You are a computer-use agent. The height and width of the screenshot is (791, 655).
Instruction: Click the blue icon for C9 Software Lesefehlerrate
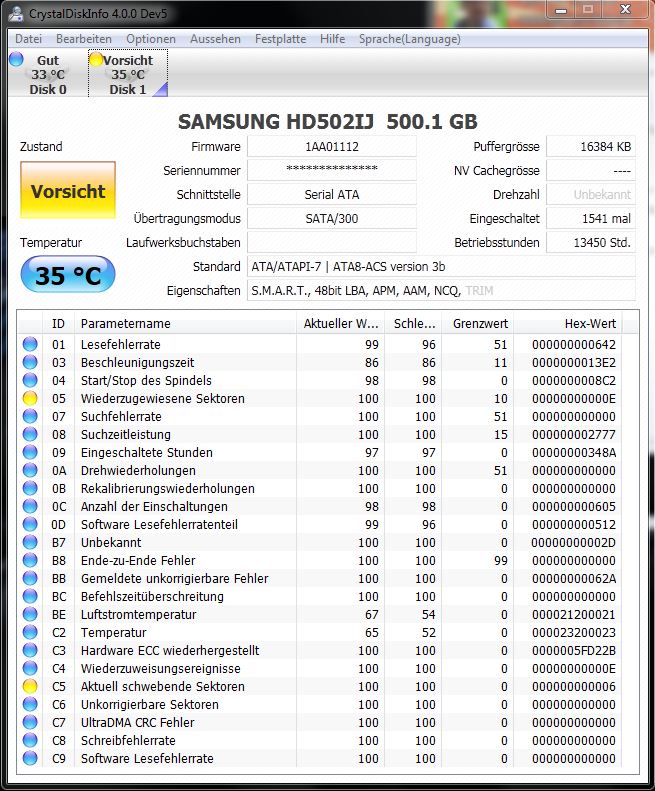(30, 758)
